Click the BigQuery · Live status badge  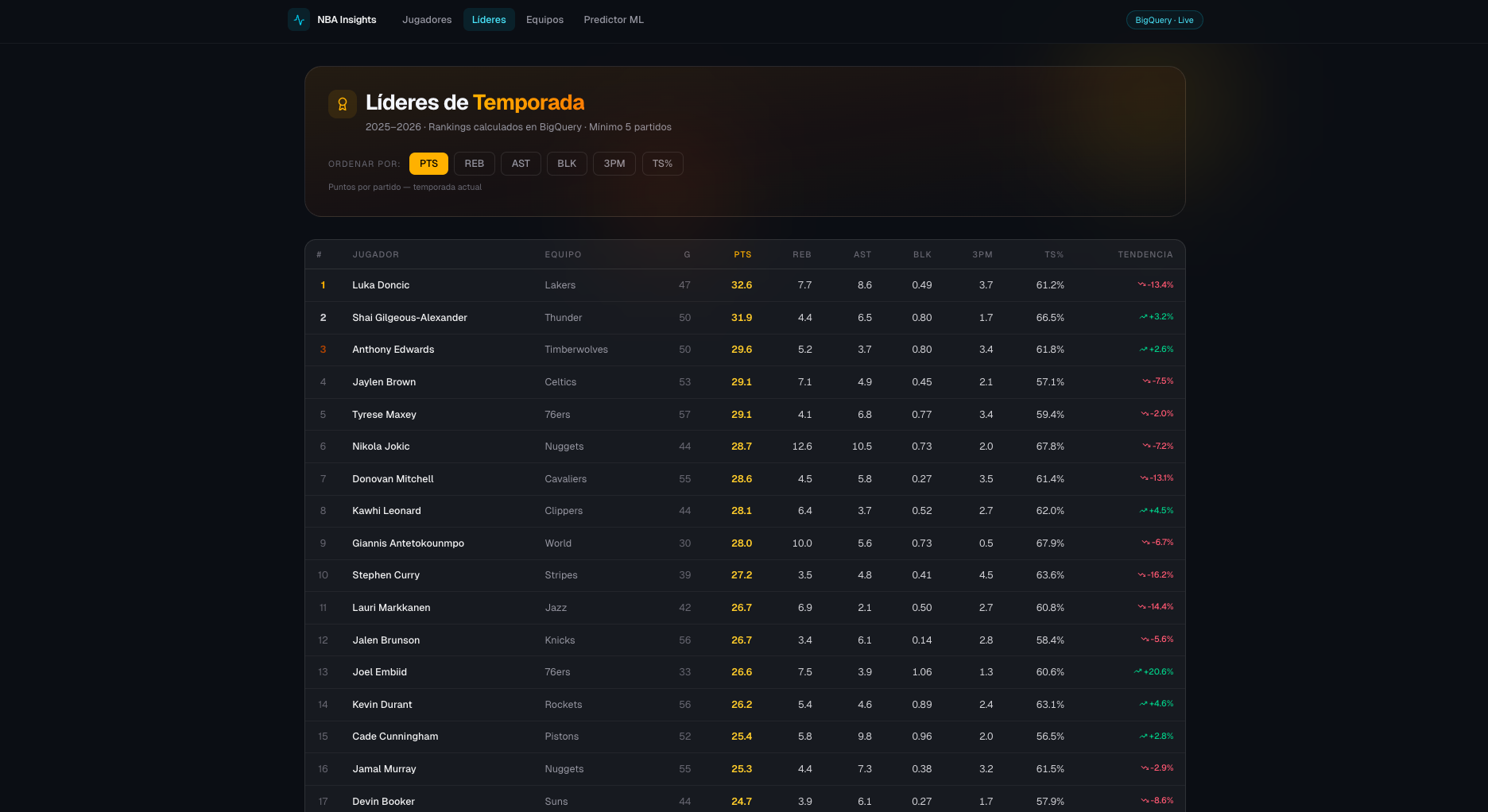[1164, 20]
